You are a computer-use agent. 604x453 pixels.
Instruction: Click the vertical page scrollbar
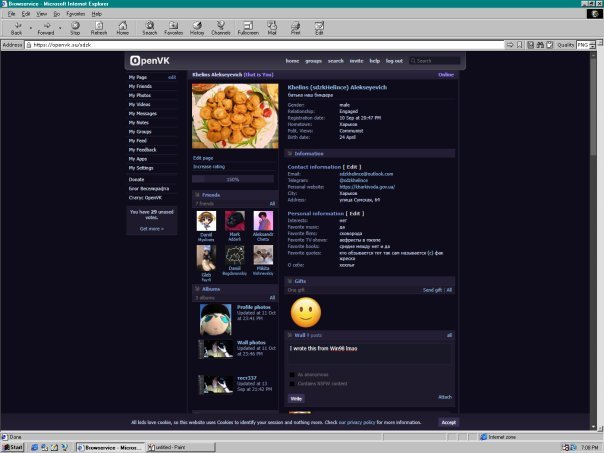coord(593,241)
